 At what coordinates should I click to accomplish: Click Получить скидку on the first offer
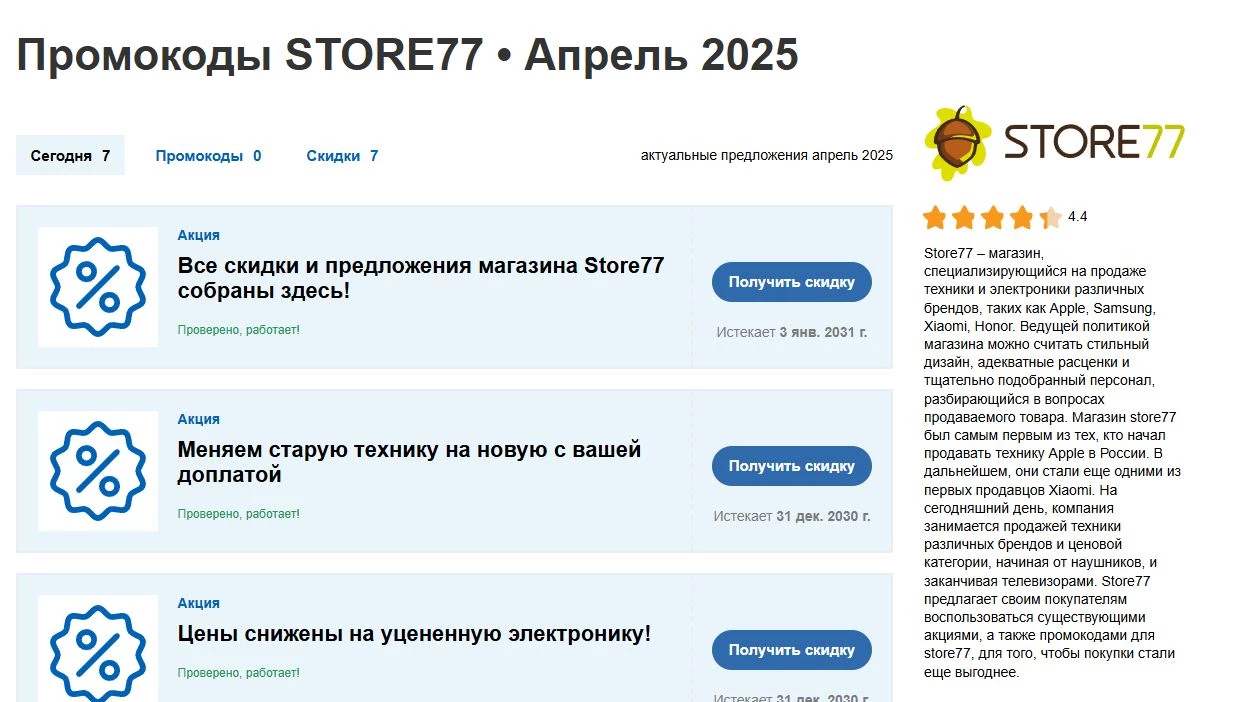[x=791, y=281]
